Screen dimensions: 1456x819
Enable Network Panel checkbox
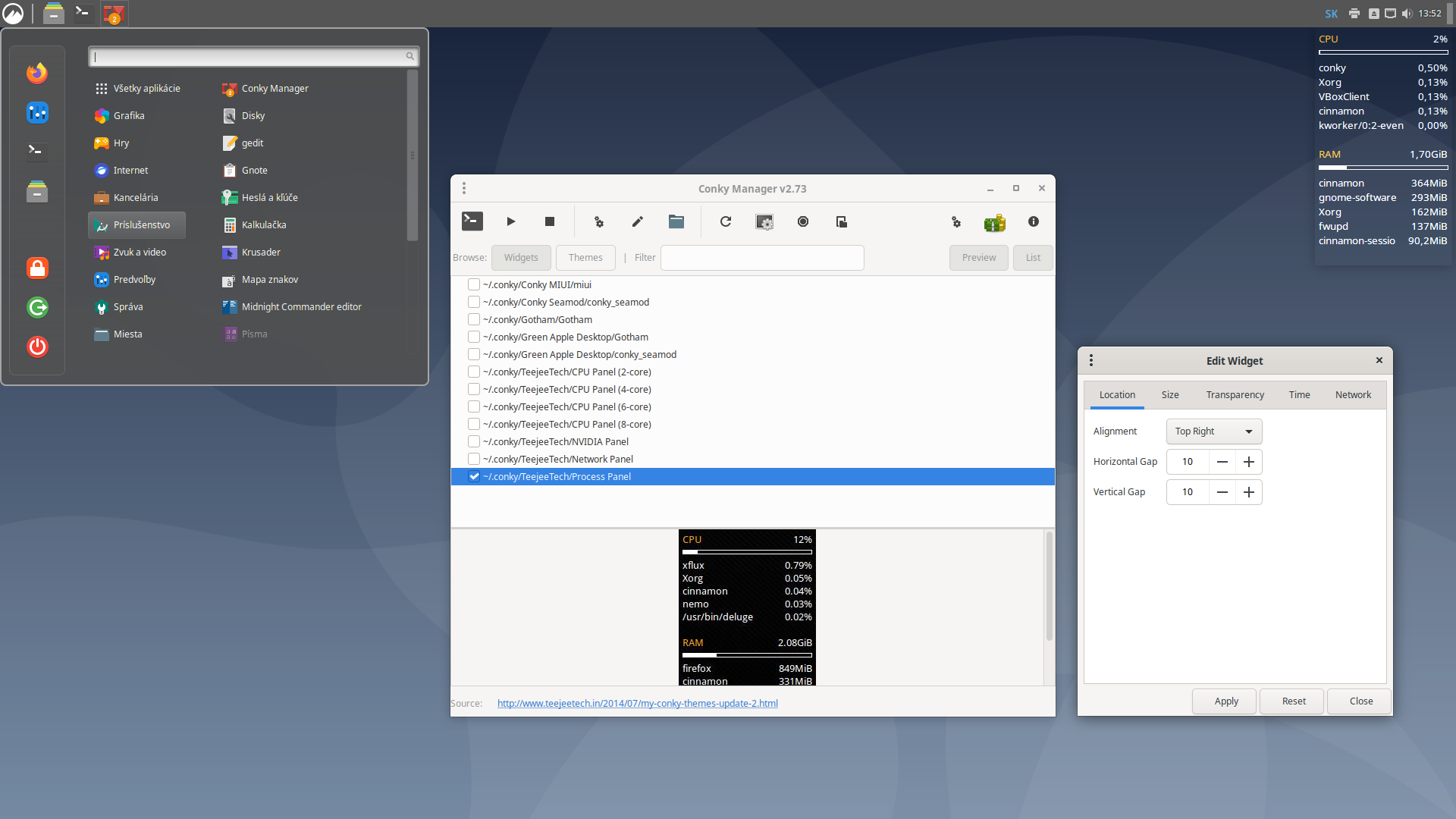click(474, 459)
